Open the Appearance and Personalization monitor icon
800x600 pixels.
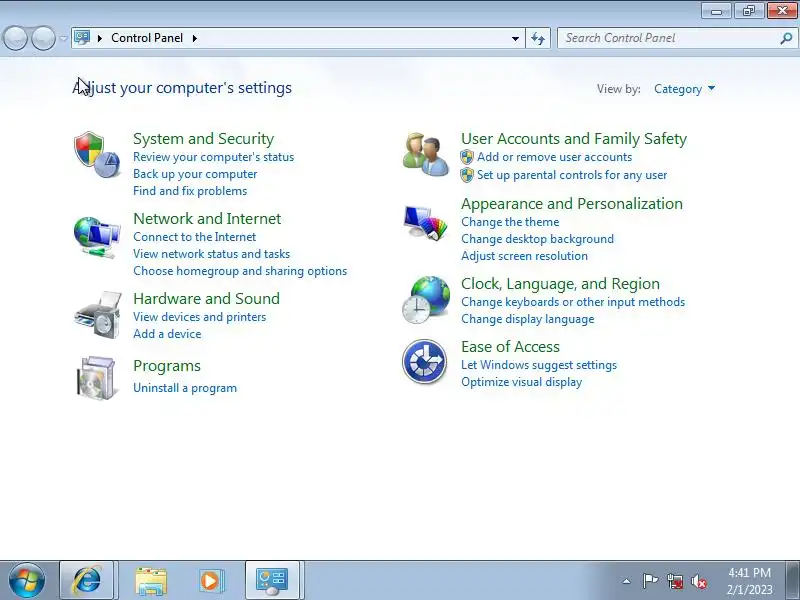point(425,222)
